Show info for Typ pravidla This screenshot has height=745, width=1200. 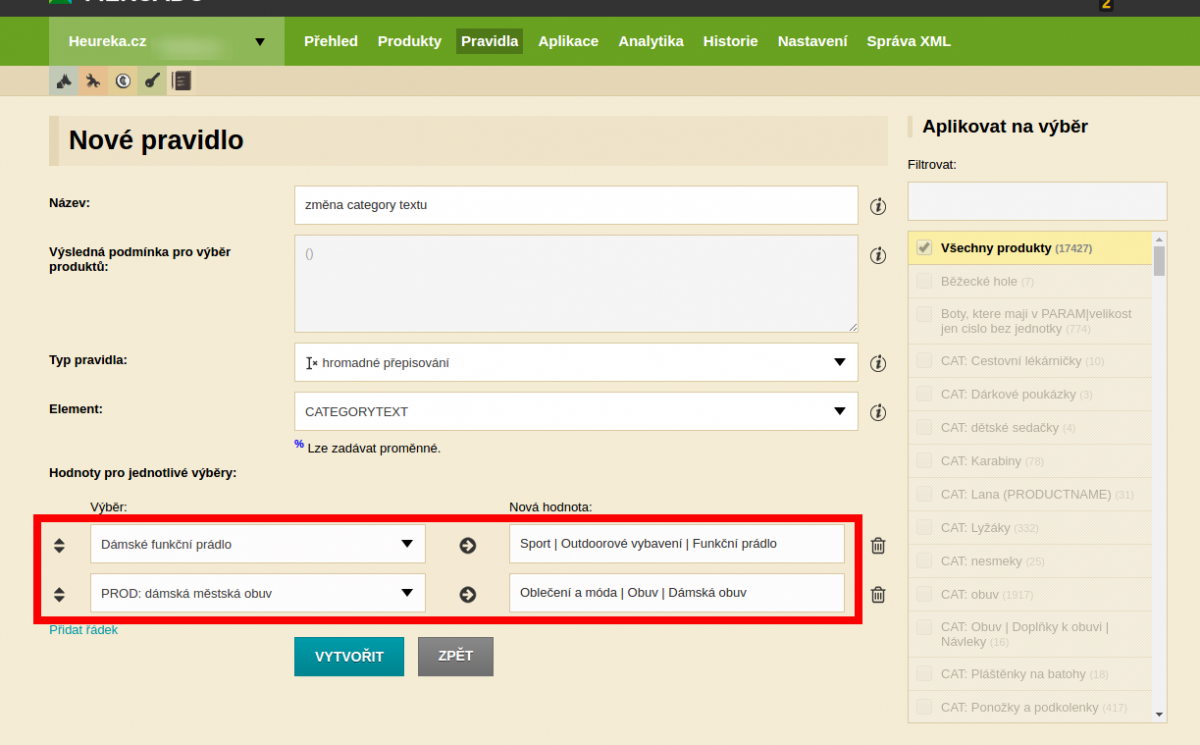coord(878,363)
